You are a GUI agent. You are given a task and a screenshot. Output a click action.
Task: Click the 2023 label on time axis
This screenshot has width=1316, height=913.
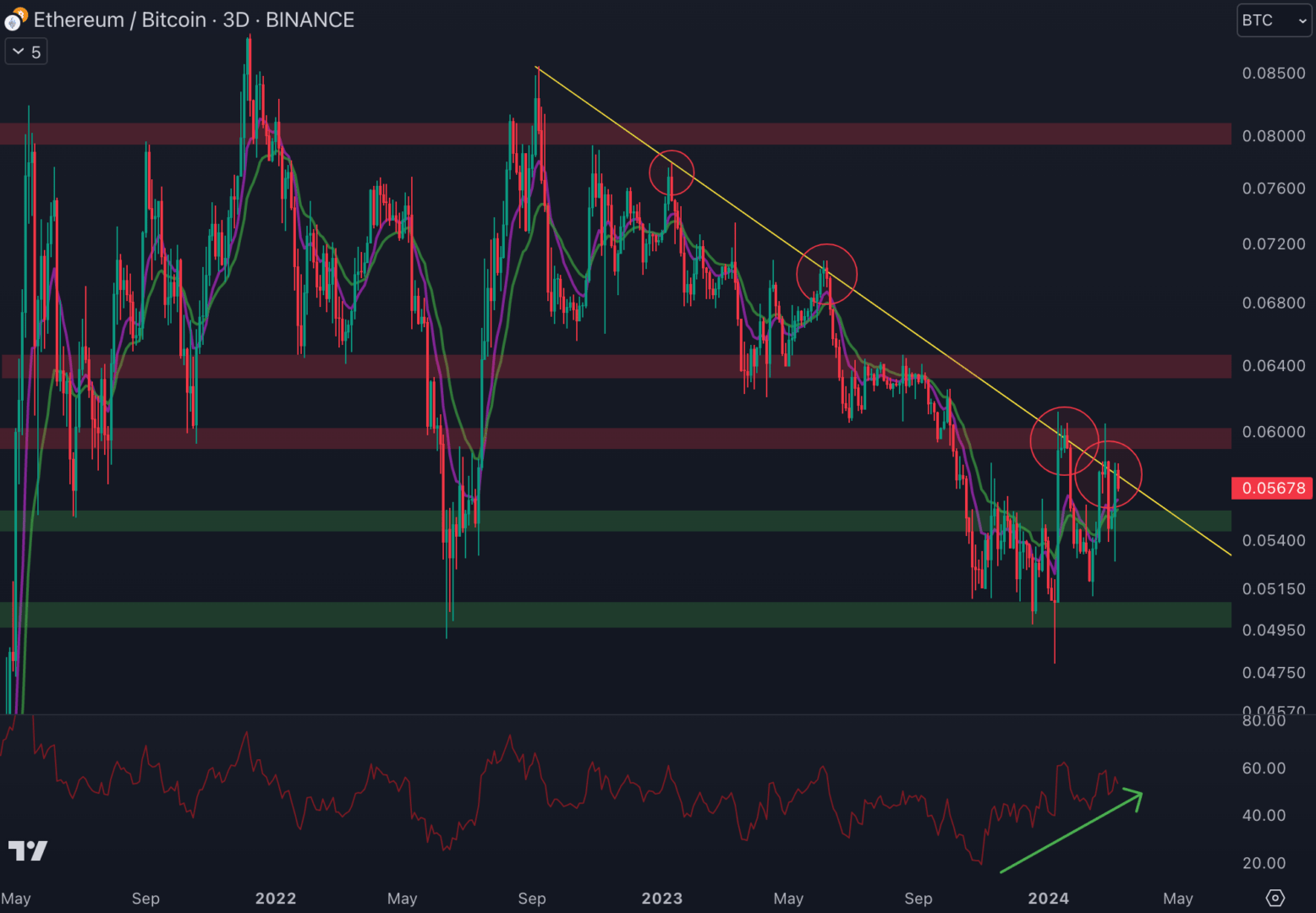click(x=661, y=899)
